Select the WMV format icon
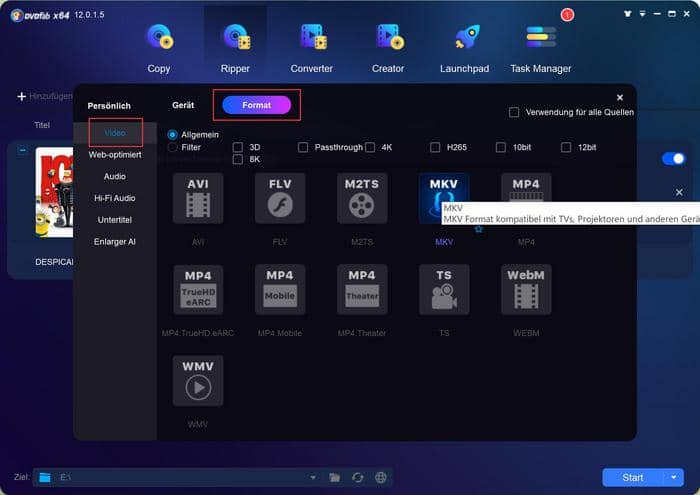Viewport: 700px width, 495px height. [x=198, y=381]
